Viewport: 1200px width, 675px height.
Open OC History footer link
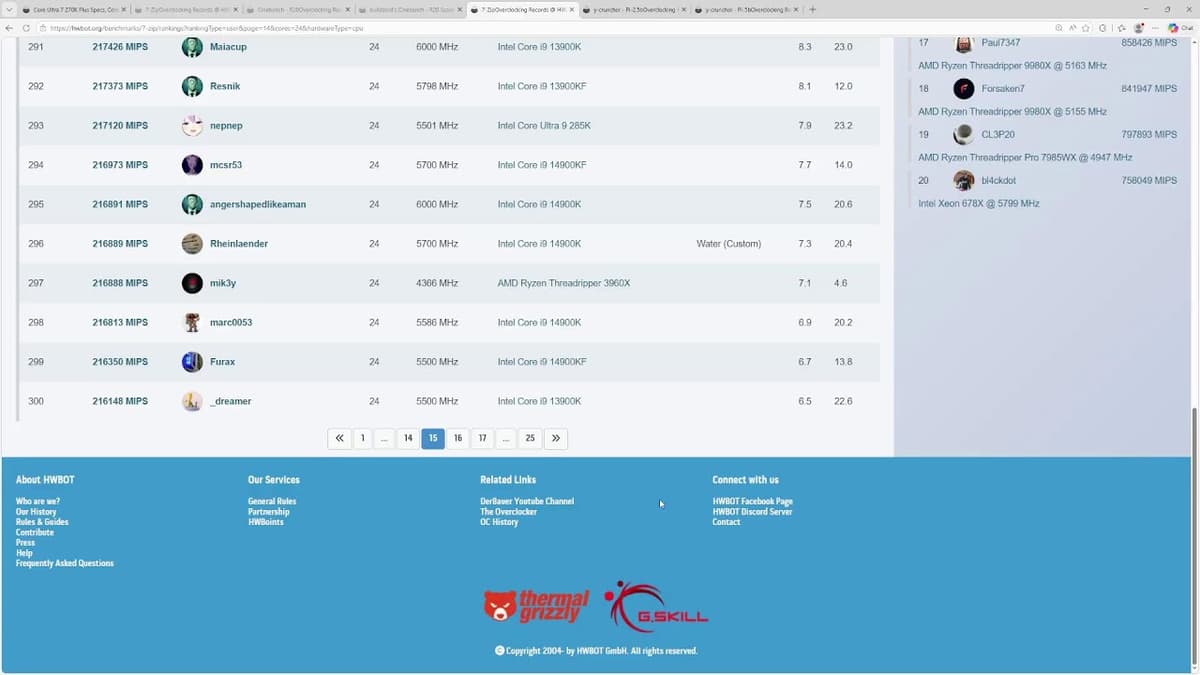click(499, 522)
